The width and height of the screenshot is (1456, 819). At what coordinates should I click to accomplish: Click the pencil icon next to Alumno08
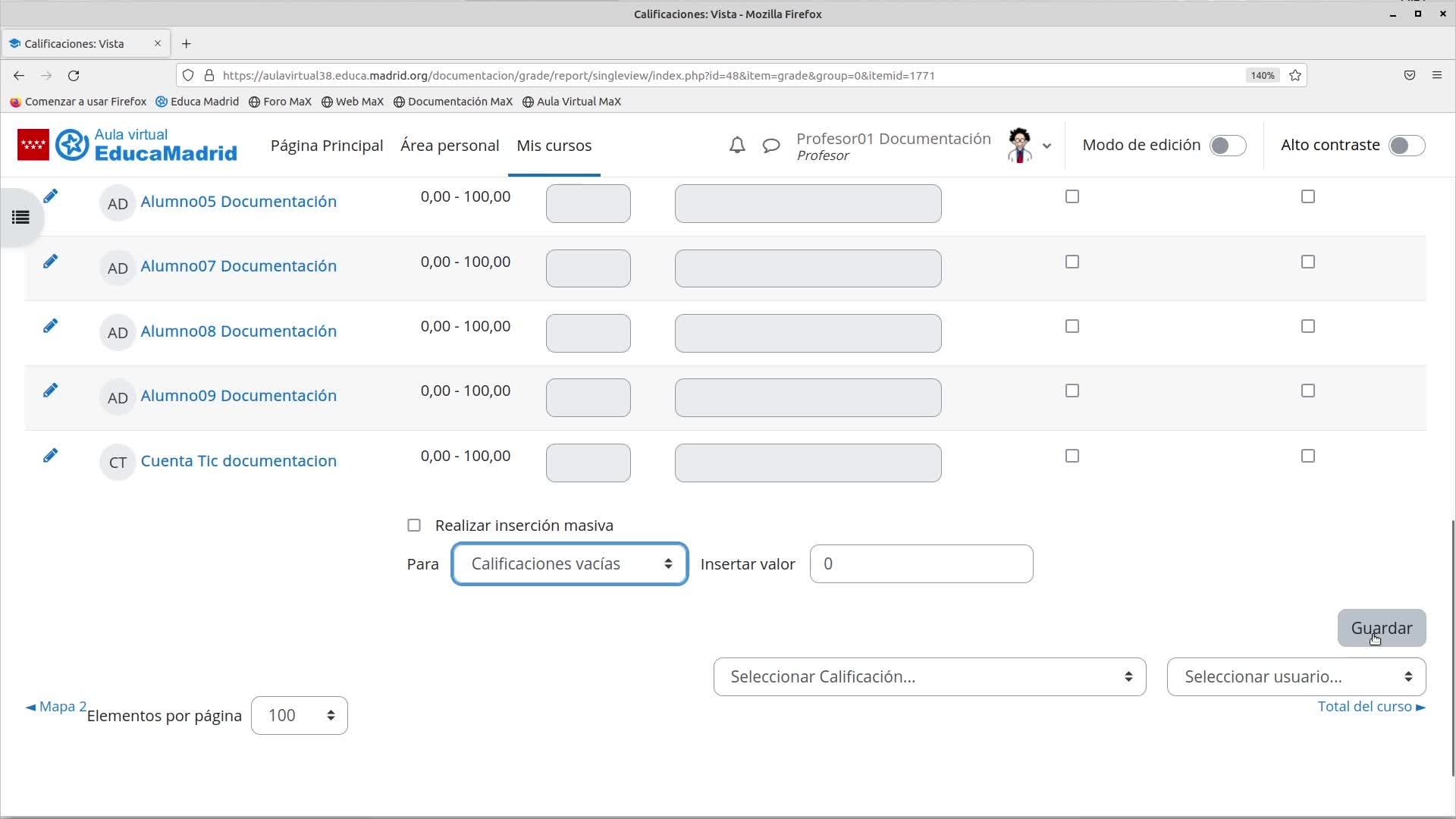coord(50,326)
